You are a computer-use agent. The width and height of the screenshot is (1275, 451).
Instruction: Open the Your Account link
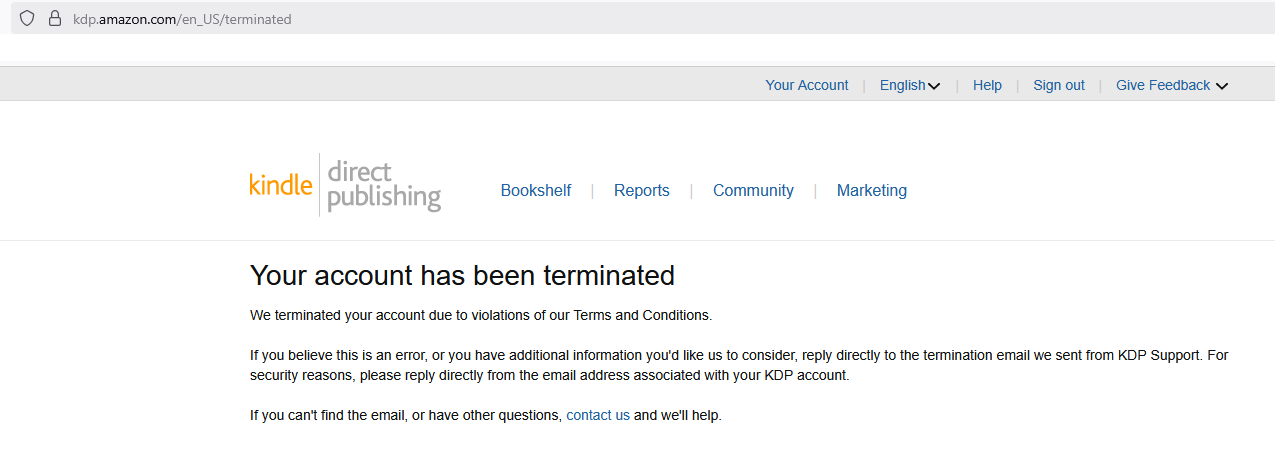[806, 86]
